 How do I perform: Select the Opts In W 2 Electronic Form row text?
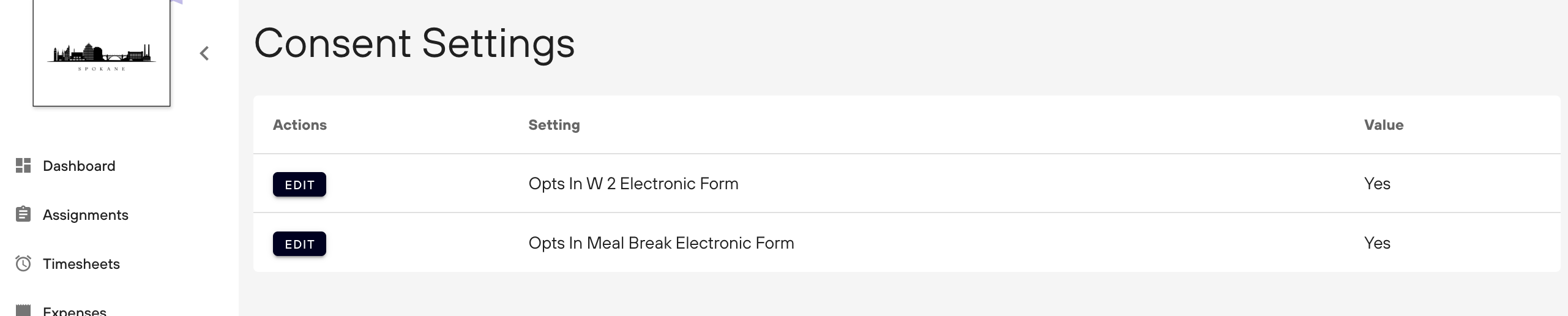click(x=633, y=184)
